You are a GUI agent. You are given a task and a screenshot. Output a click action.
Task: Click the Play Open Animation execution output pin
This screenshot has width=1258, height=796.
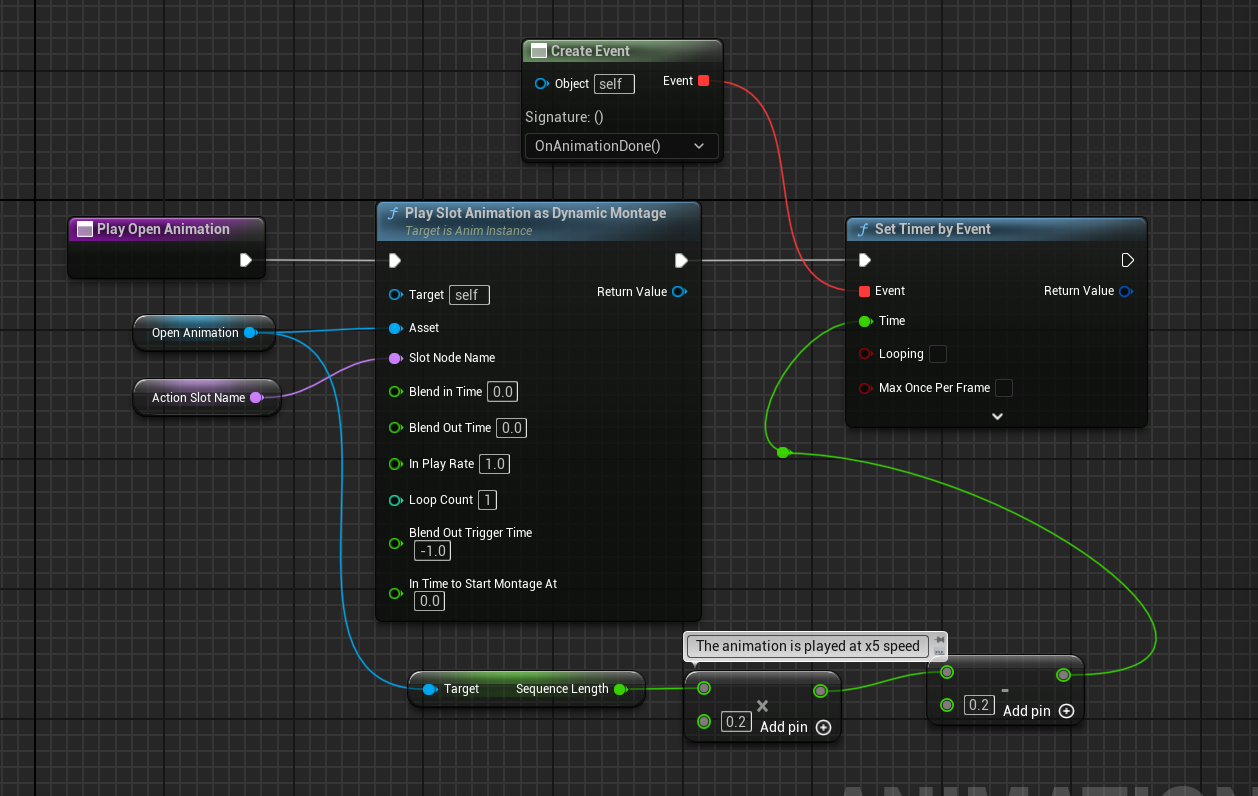[246, 260]
